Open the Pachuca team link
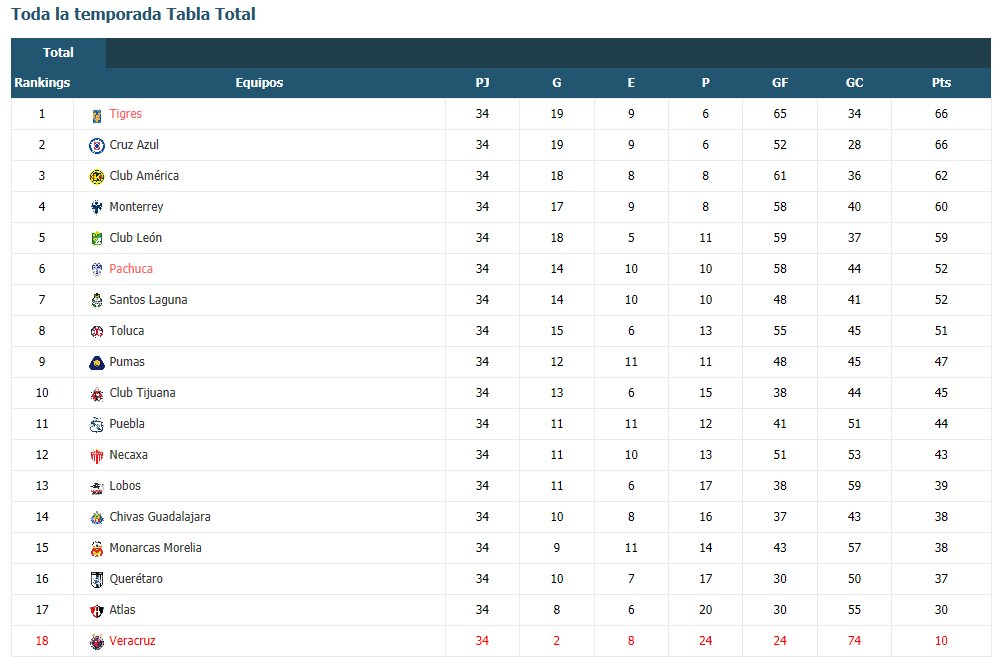This screenshot has height=664, width=1004. [131, 269]
